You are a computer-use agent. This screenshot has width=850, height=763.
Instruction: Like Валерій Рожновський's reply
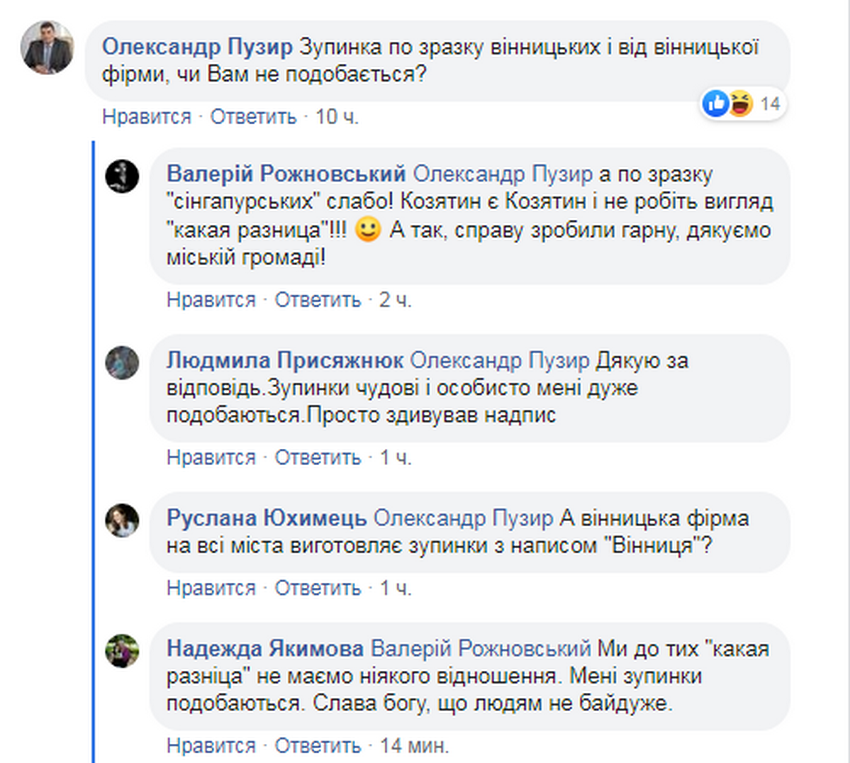(211, 299)
